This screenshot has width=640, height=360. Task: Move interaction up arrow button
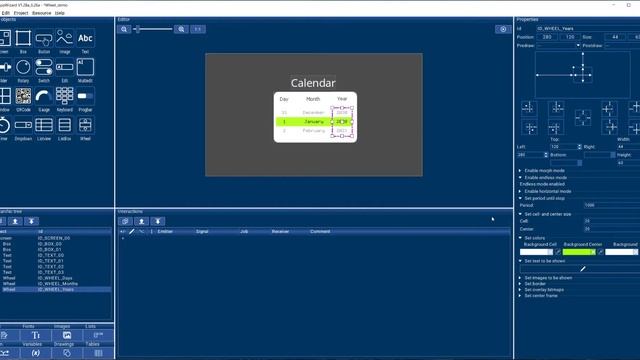coord(142,221)
